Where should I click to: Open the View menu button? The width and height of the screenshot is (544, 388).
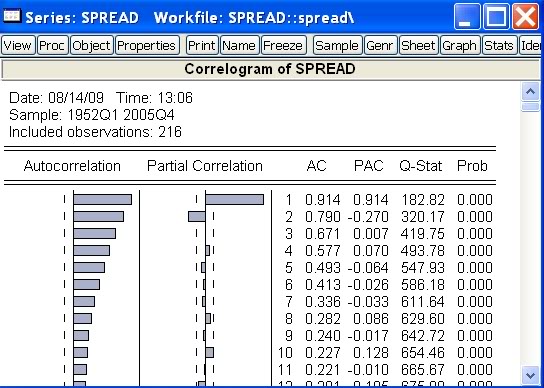coord(18,45)
